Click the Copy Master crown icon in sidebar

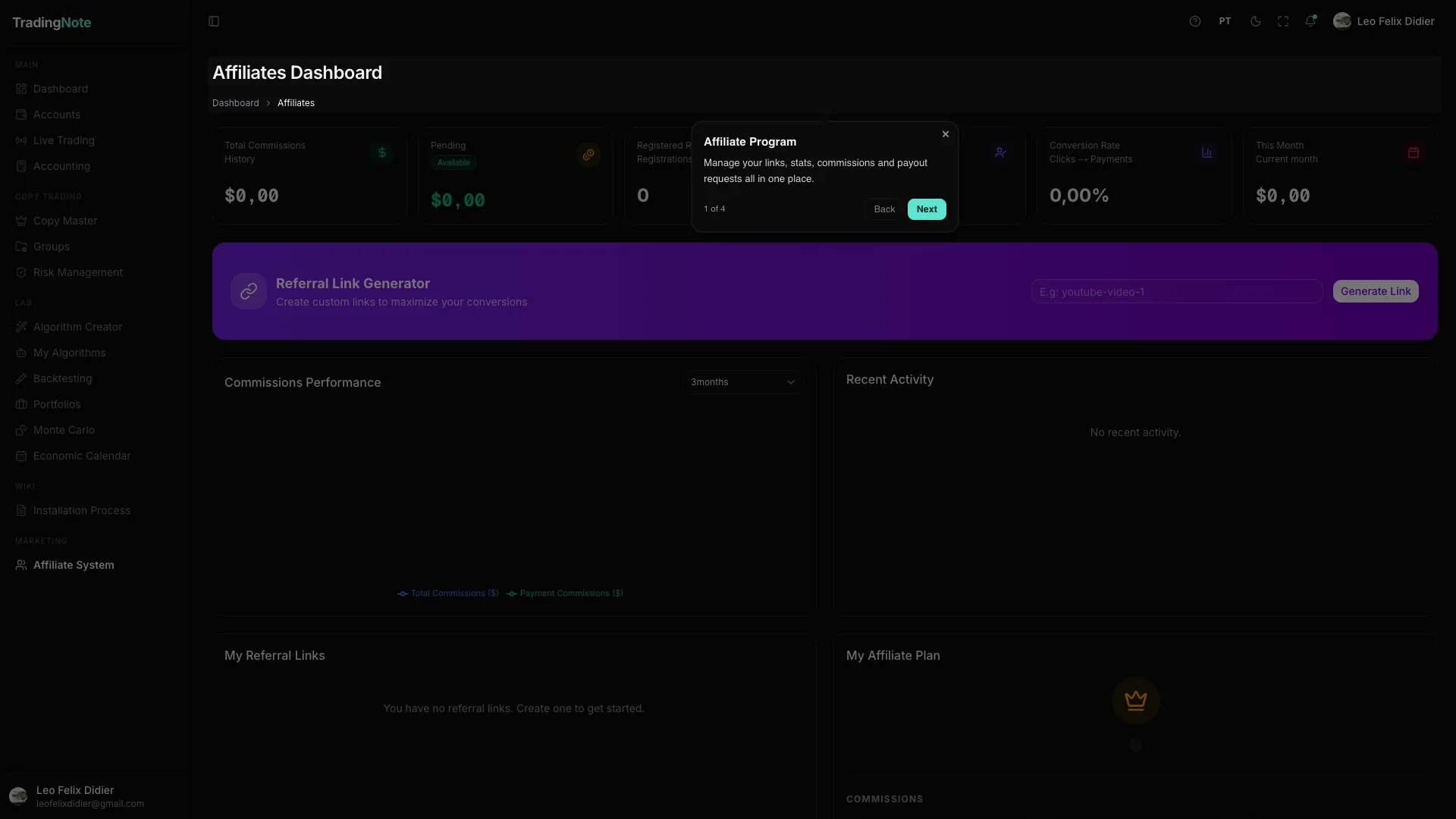click(x=21, y=221)
